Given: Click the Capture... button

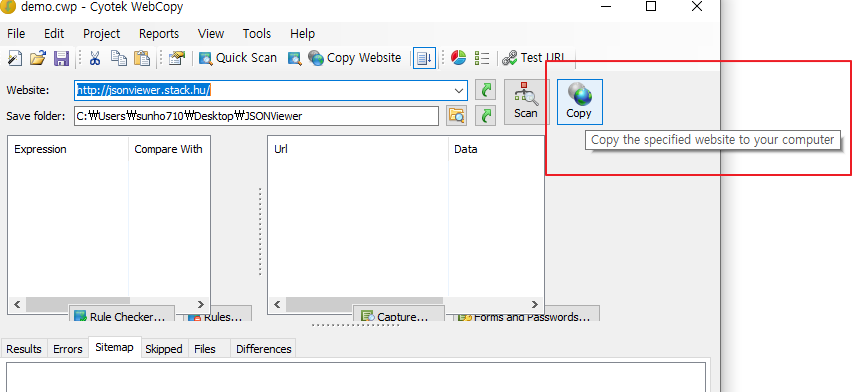Looking at the screenshot, I should 398,315.
